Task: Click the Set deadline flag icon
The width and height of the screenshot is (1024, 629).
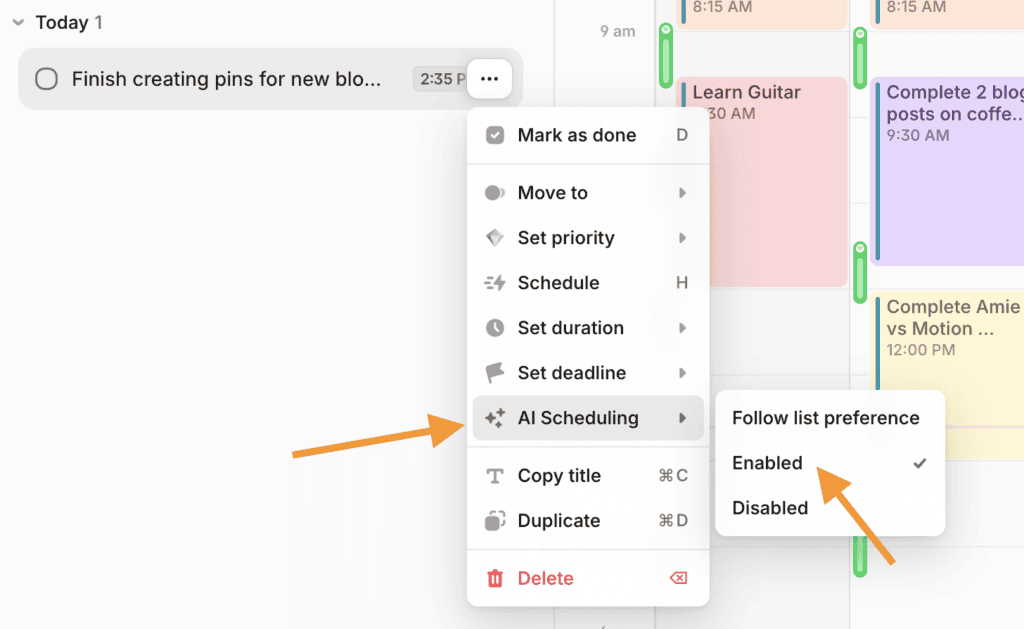Action: click(x=494, y=373)
